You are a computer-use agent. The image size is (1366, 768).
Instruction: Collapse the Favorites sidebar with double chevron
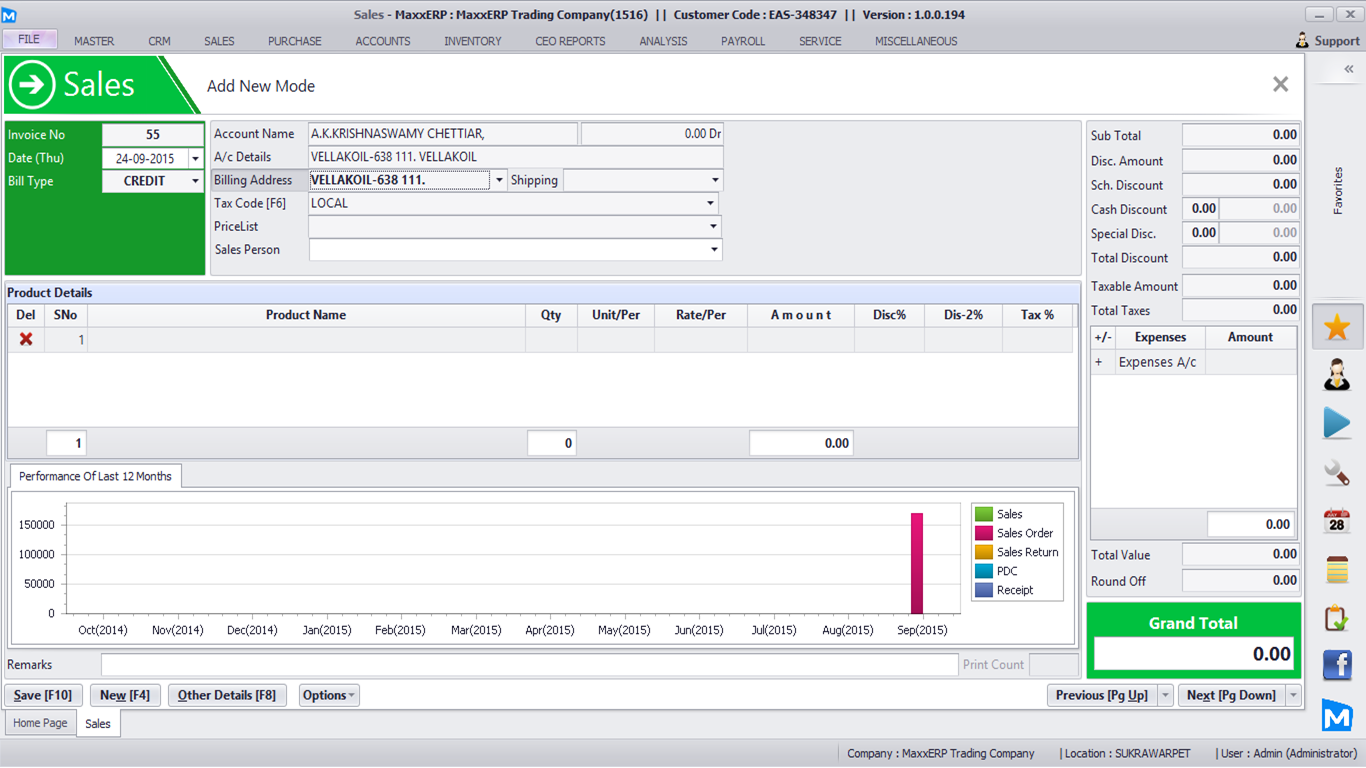pos(1348,69)
